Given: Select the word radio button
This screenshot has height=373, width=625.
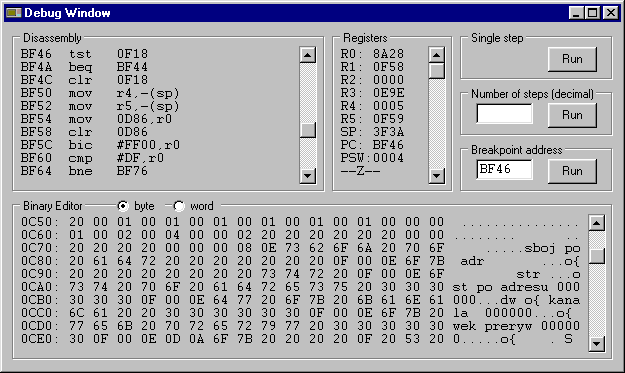Looking at the screenshot, I should (x=179, y=206).
